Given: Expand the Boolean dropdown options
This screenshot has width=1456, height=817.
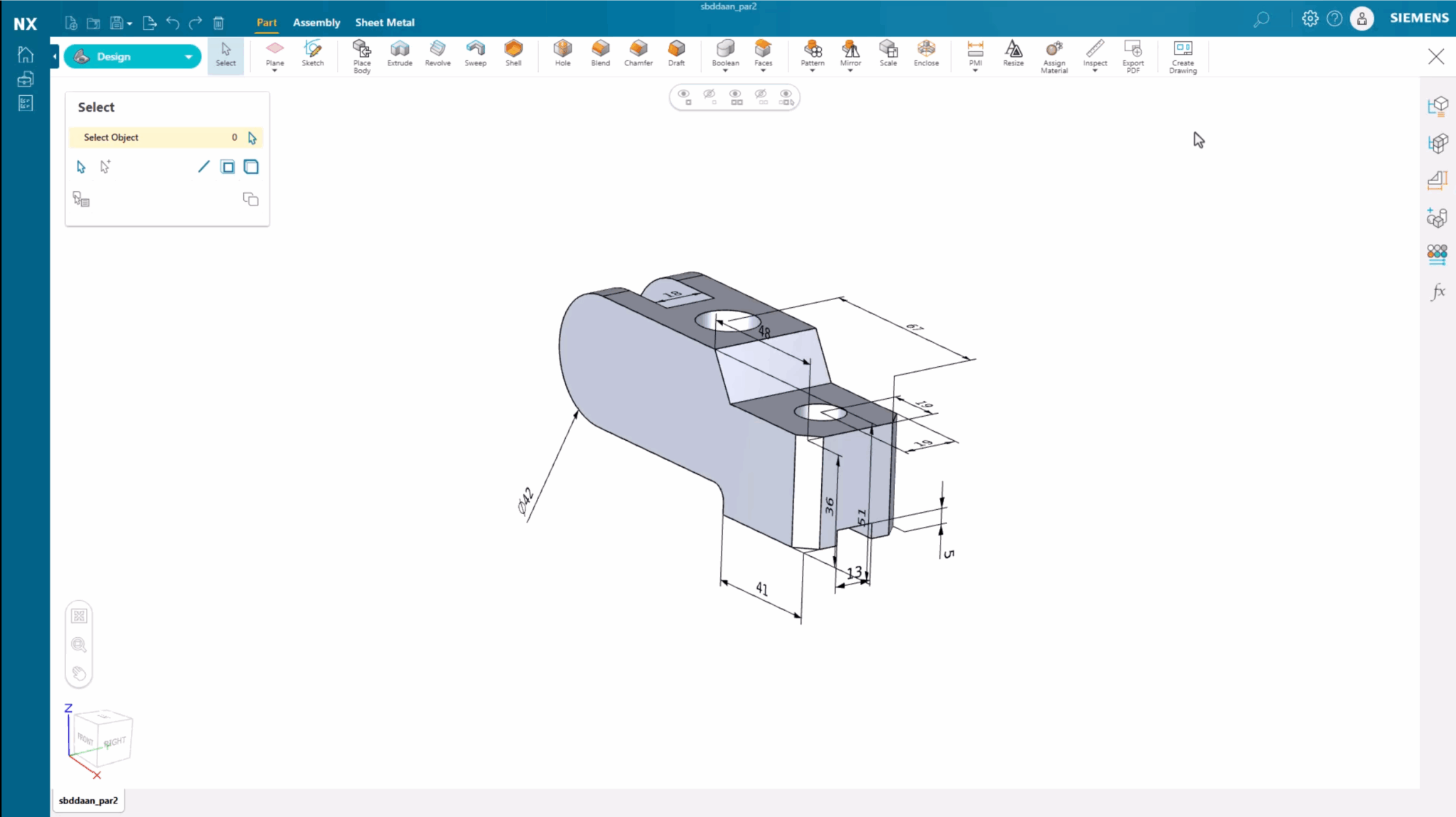Looking at the screenshot, I should tap(724, 69).
